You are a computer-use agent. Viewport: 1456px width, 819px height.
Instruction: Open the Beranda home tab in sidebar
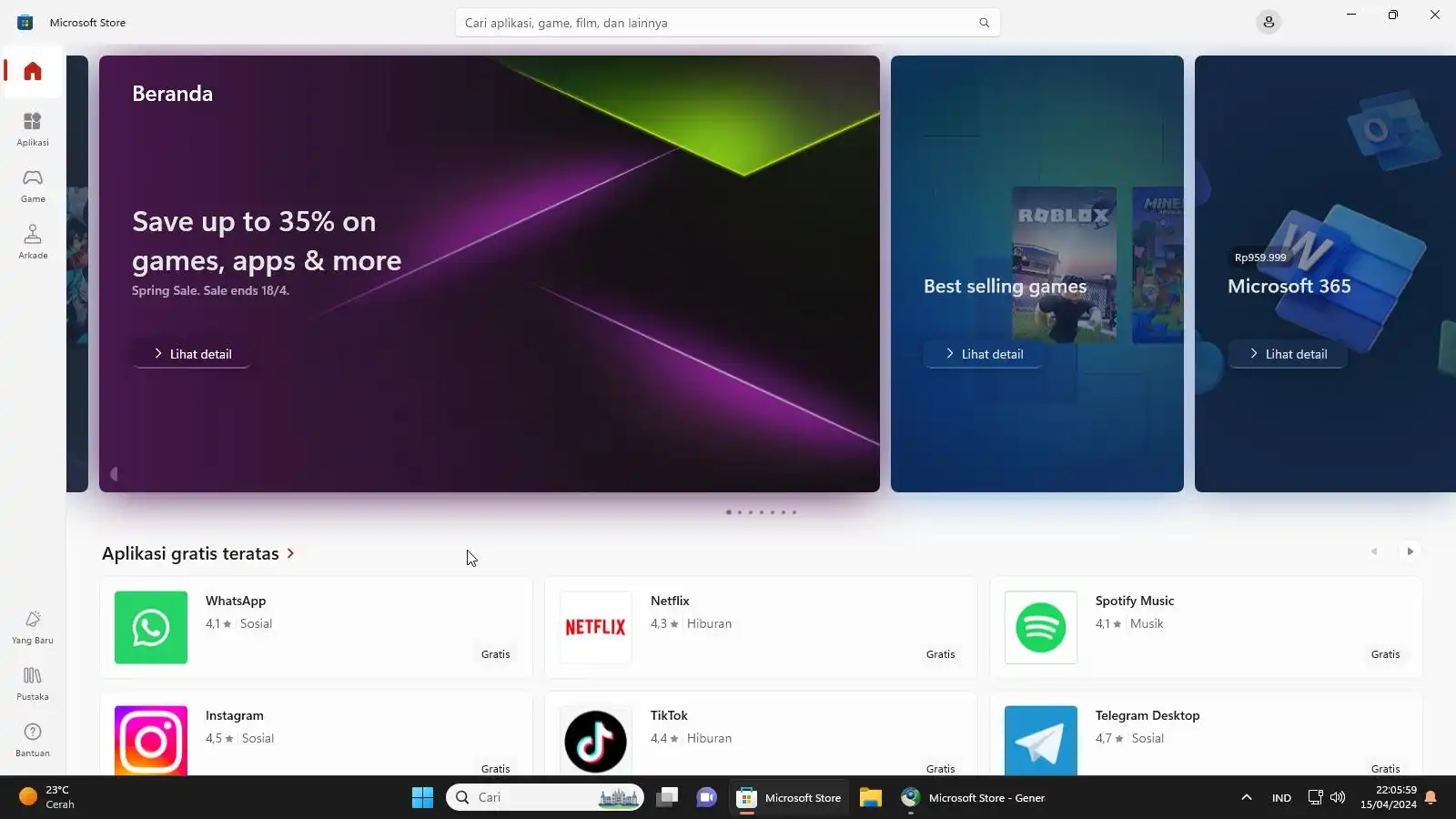tap(33, 71)
